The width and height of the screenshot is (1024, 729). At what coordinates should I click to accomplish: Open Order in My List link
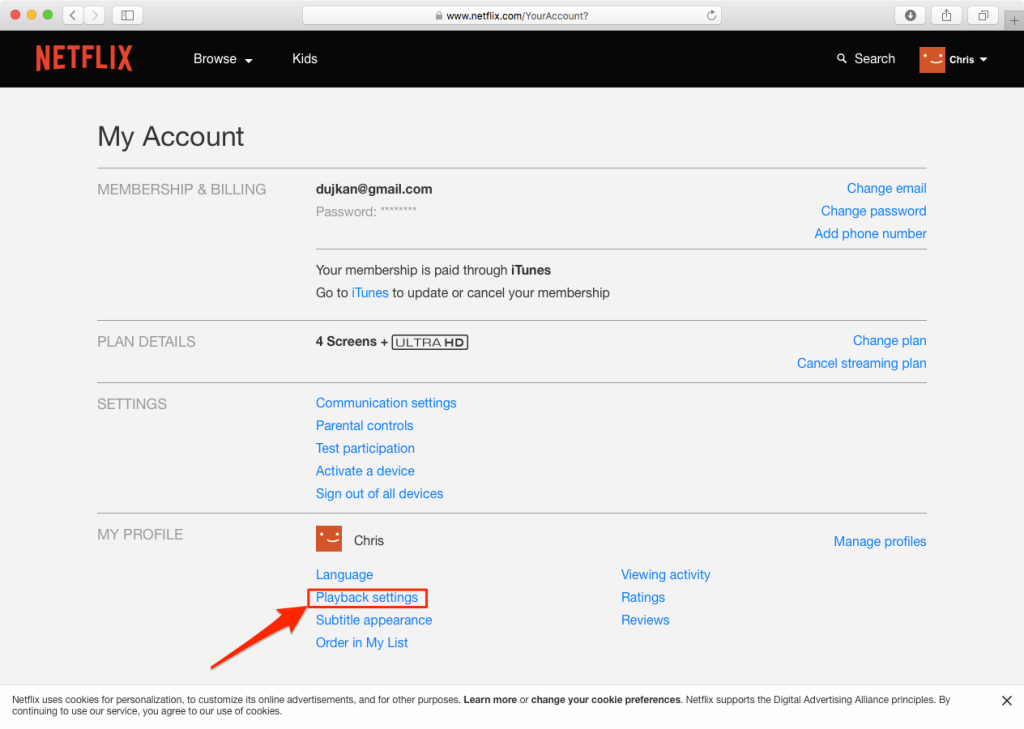tap(361, 643)
